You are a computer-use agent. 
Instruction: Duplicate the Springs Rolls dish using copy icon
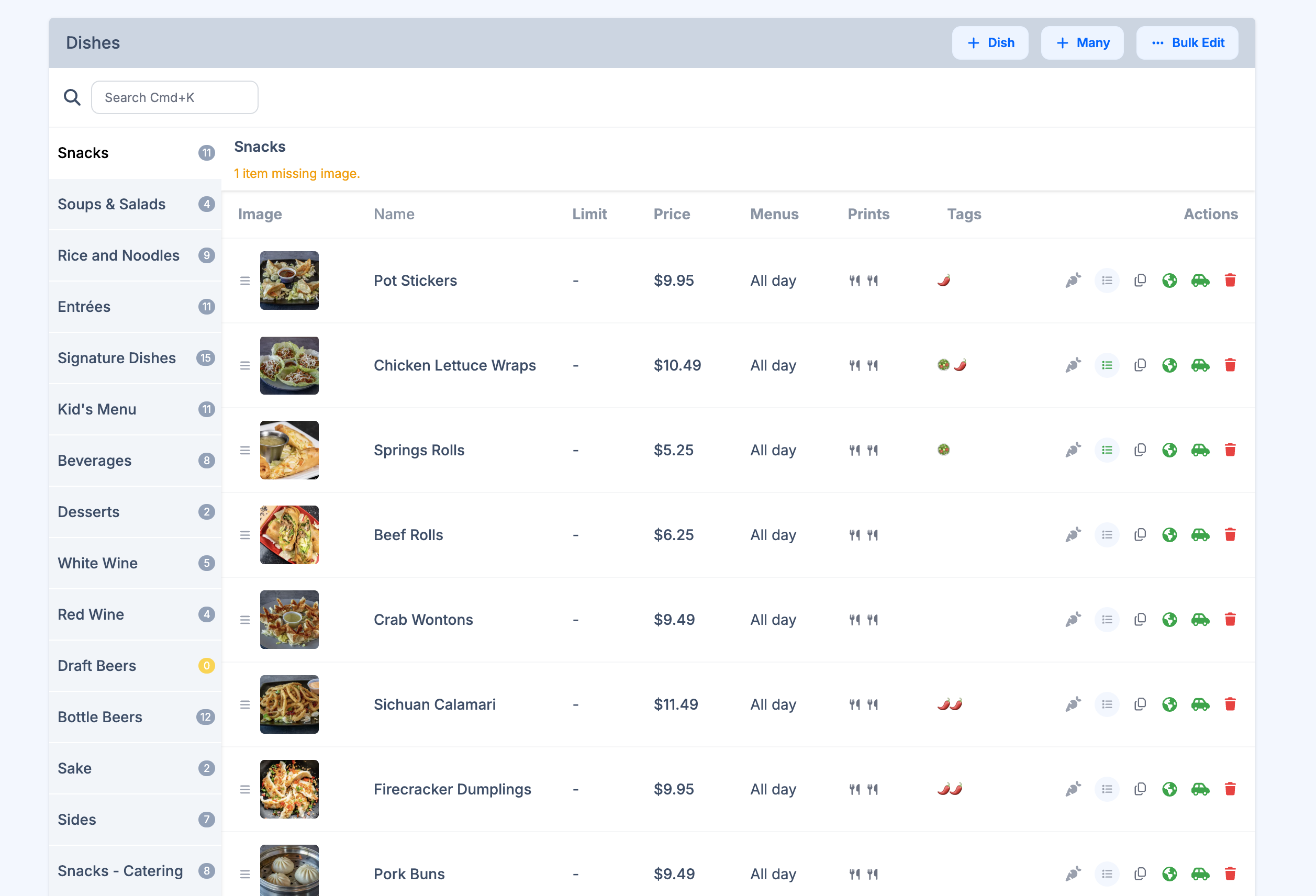coord(1140,450)
